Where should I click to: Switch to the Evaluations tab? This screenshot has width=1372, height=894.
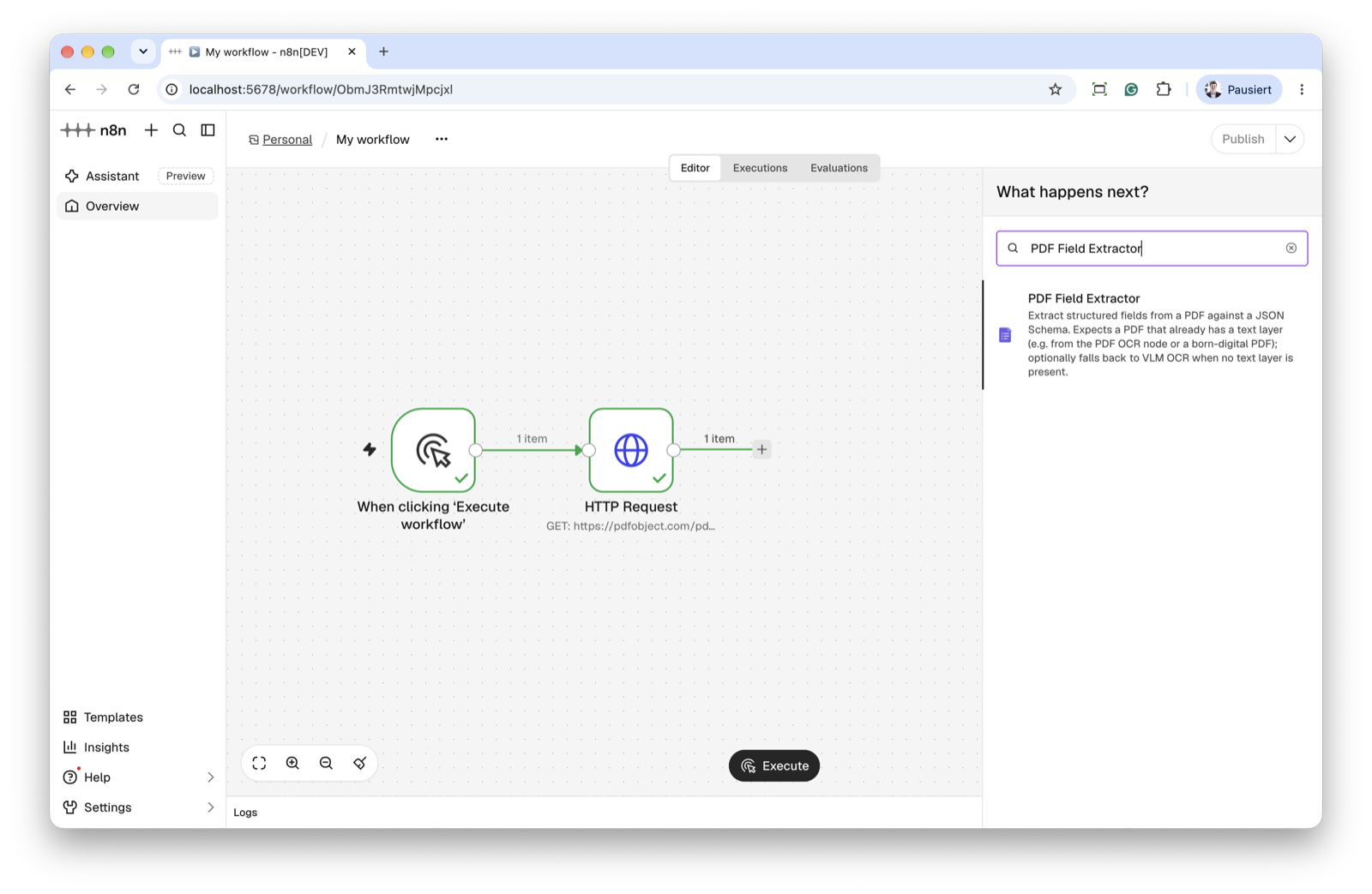[839, 168]
